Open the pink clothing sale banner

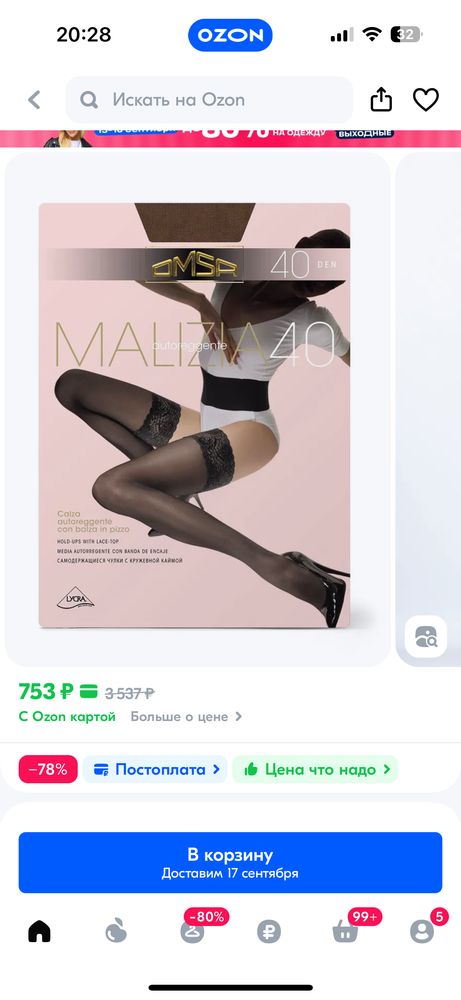click(230, 138)
